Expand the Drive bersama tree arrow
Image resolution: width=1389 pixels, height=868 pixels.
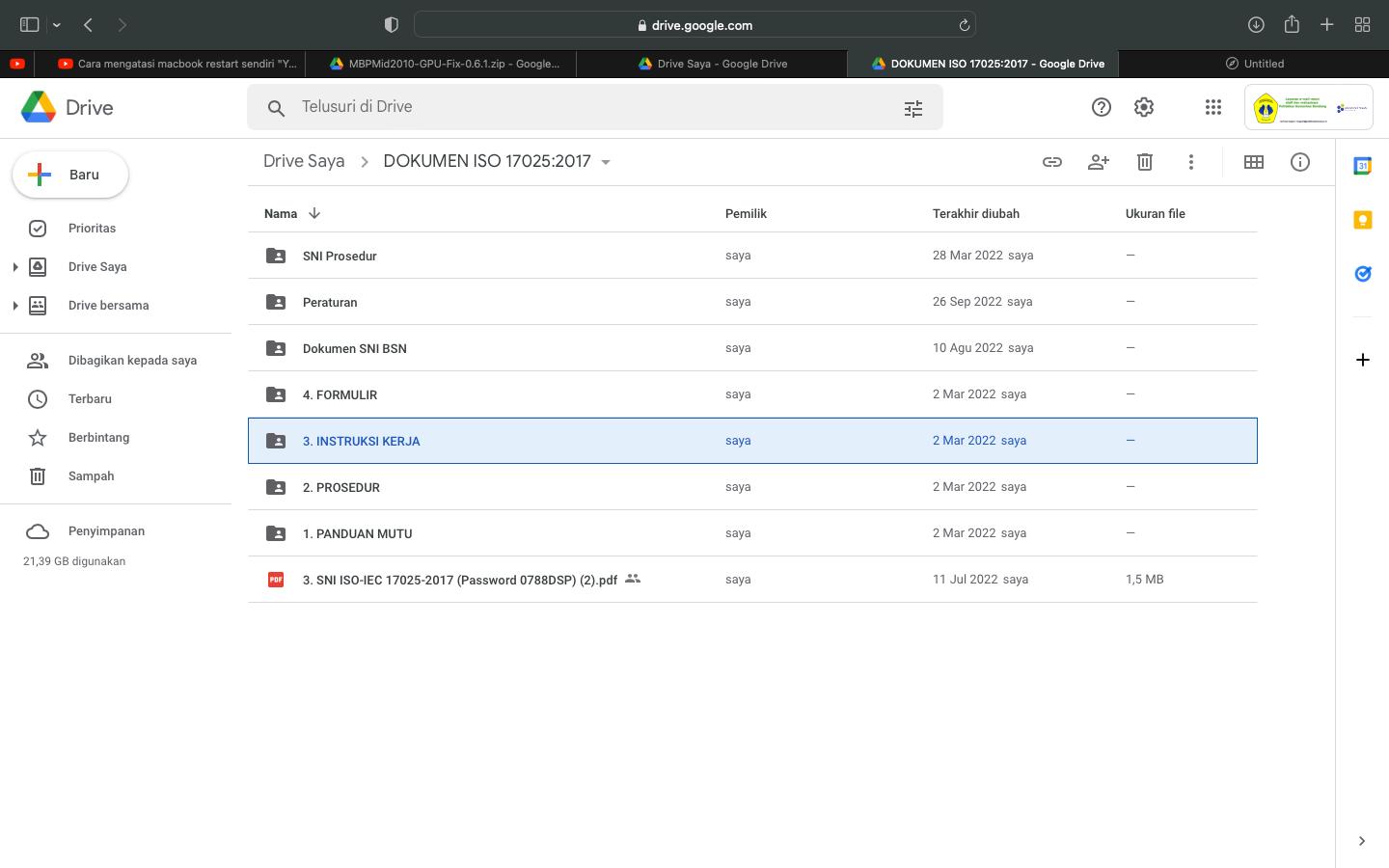point(15,306)
